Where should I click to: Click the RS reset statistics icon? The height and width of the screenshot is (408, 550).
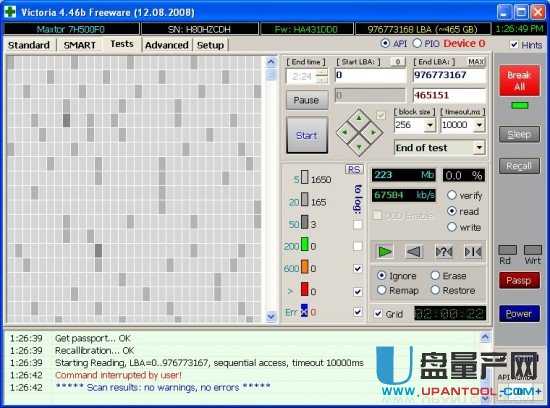pos(354,170)
